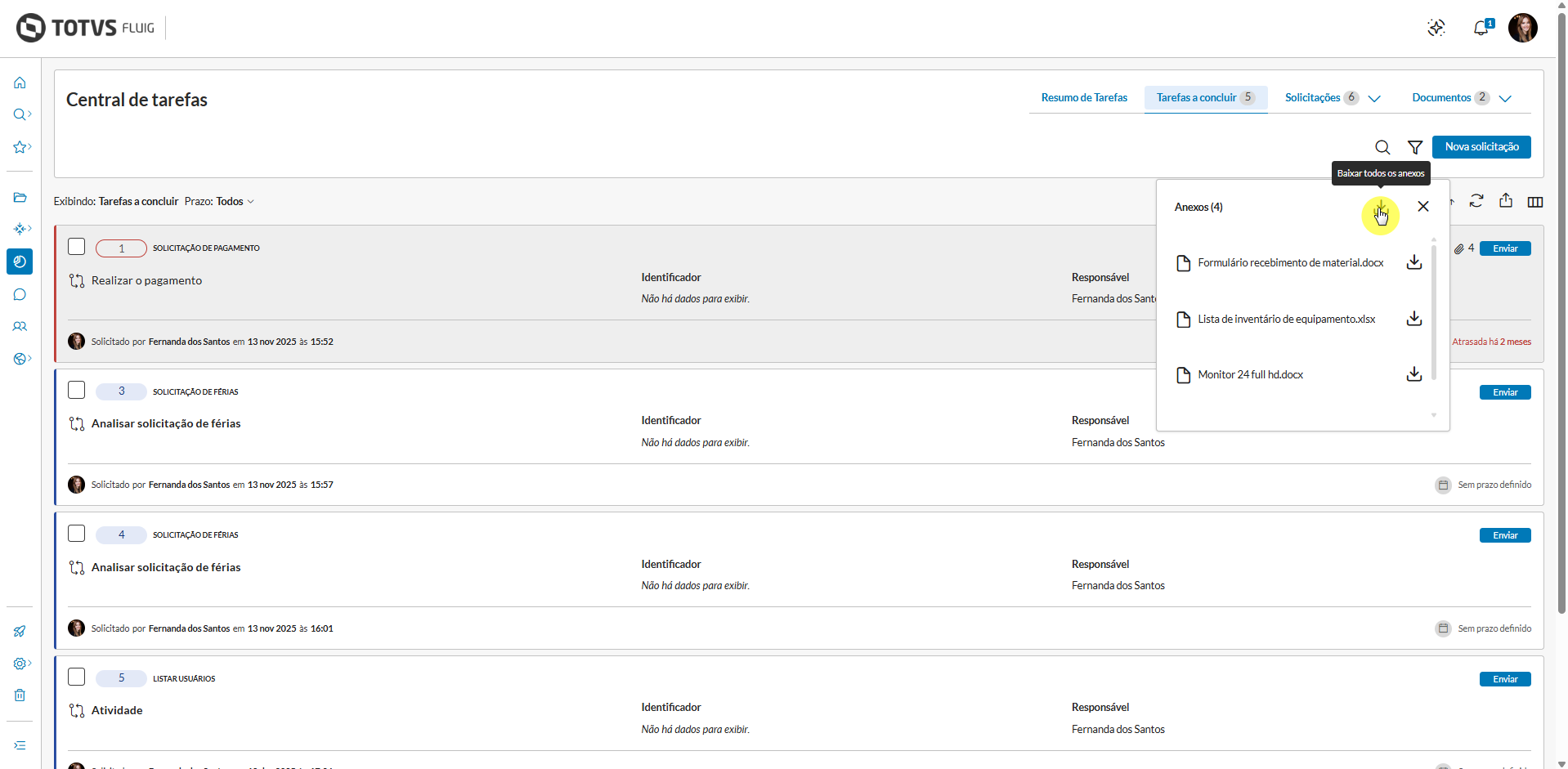Open home from left sidebar
This screenshot has width=1568, height=769.
pyautogui.click(x=20, y=83)
